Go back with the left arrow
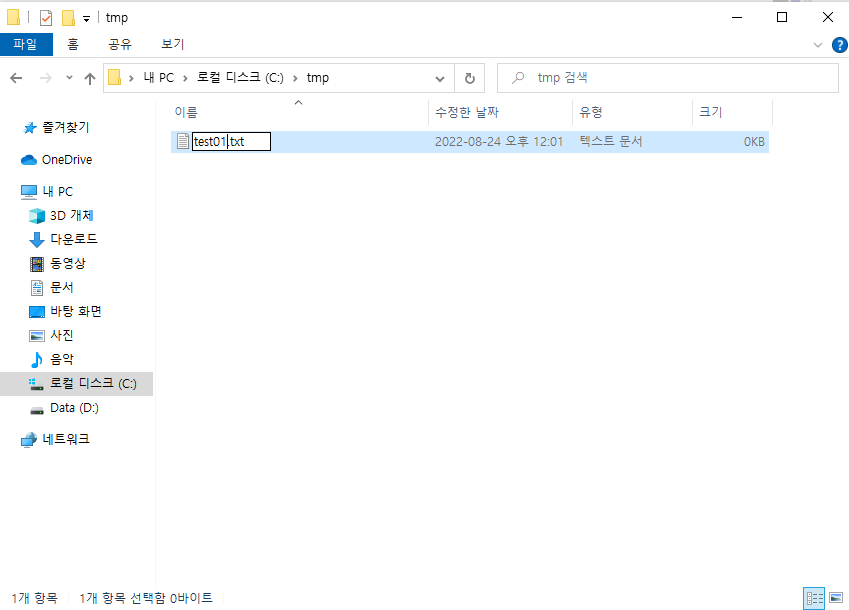Screen dimensions: 849x610 pos(16,78)
